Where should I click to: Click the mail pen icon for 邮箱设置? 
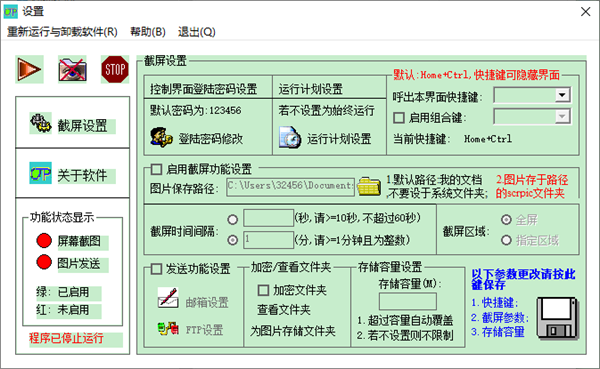tap(168, 298)
